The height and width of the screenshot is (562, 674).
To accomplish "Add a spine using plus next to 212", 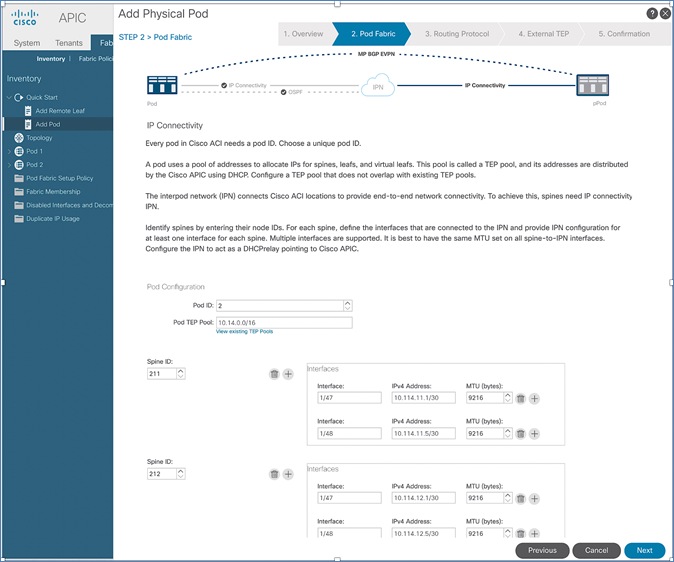I will (288, 474).
